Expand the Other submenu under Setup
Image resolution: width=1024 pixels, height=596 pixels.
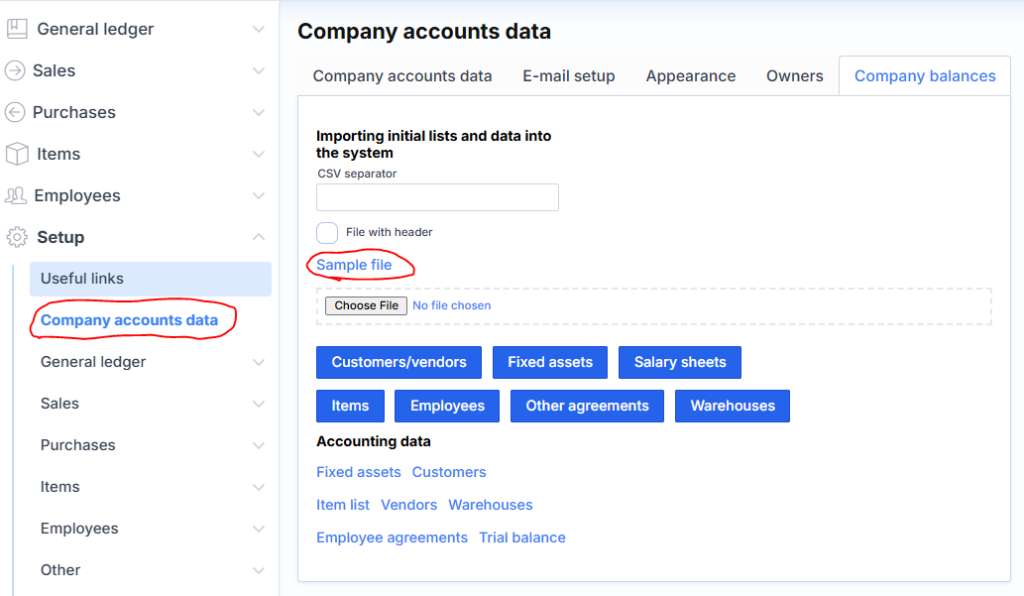259,570
